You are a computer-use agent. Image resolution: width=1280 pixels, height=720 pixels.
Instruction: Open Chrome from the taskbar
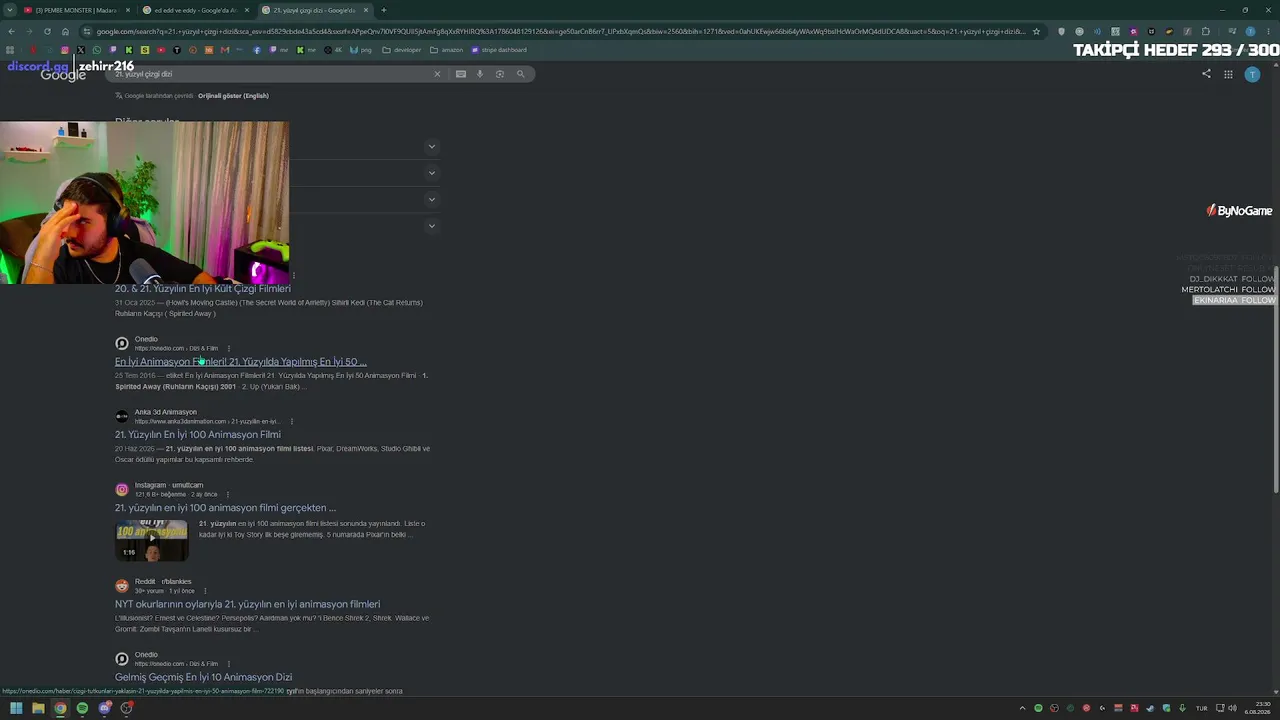[x=60, y=708]
